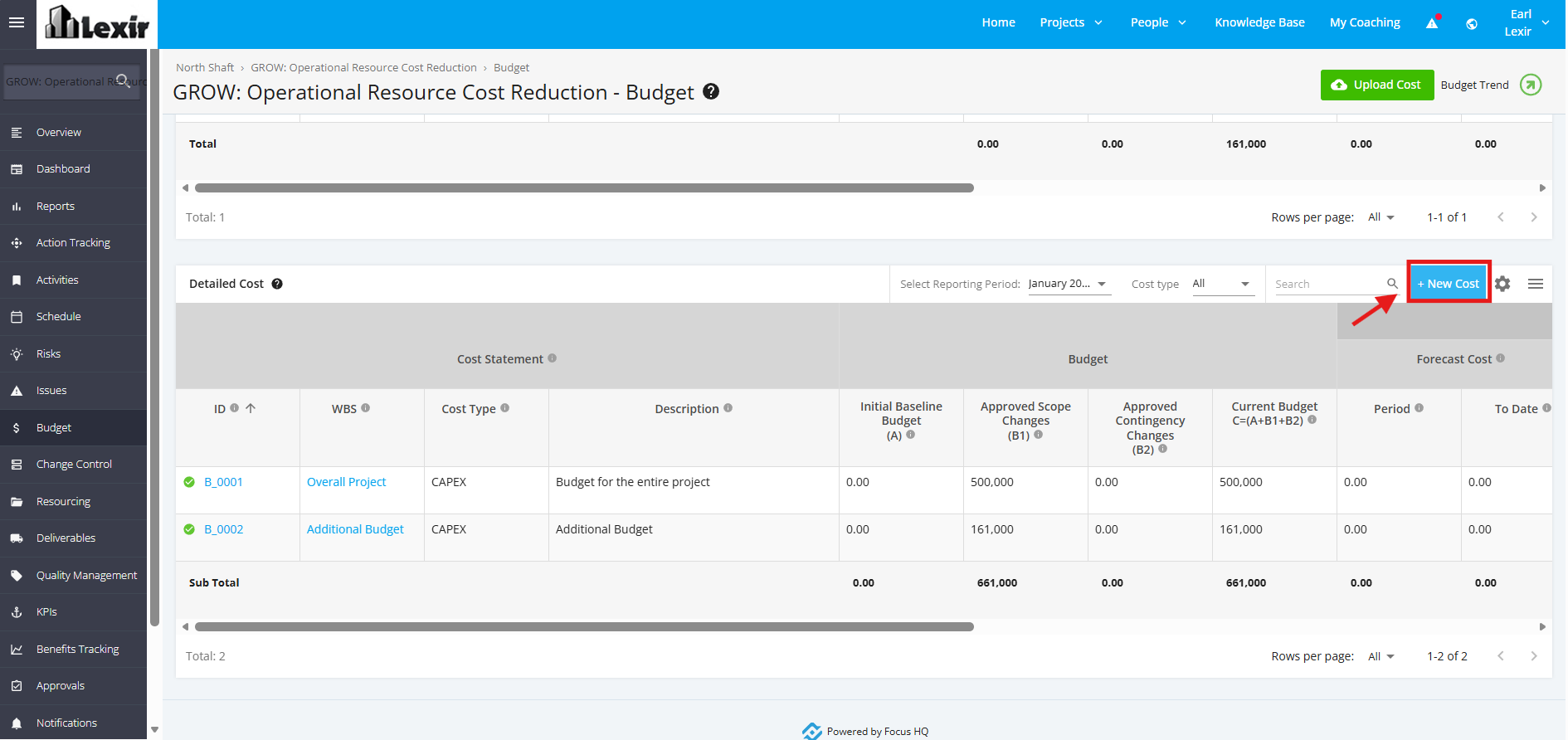The image size is (1568, 740).
Task: Sort by ID ascending arrow
Action: (251, 408)
